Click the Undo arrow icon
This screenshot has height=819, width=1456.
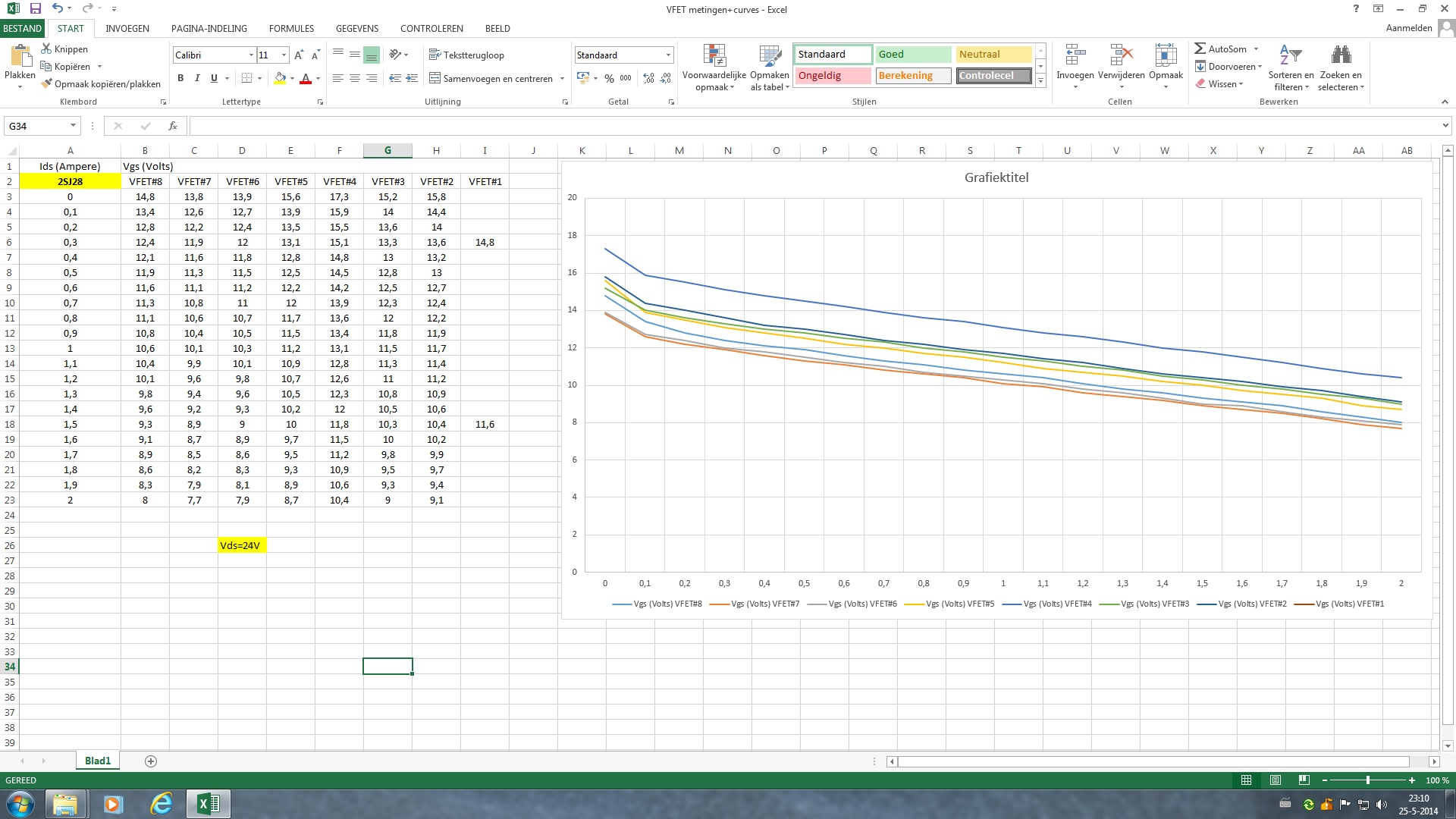click(x=58, y=8)
